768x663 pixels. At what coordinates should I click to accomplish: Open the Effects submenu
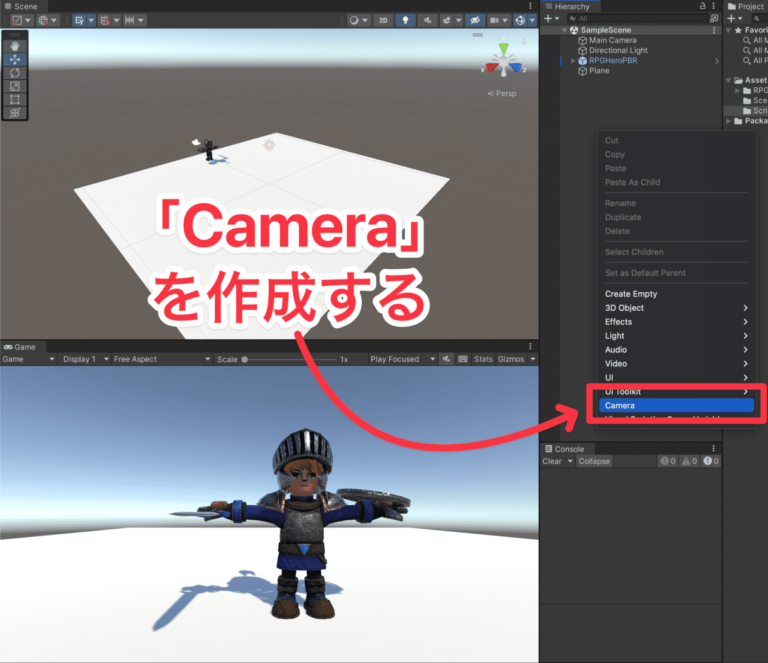pyautogui.click(x=676, y=322)
